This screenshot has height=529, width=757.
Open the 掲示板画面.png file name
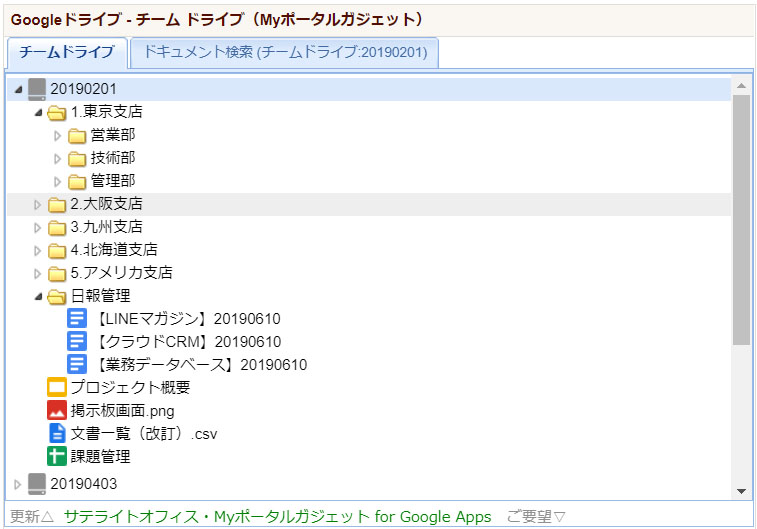[123, 411]
